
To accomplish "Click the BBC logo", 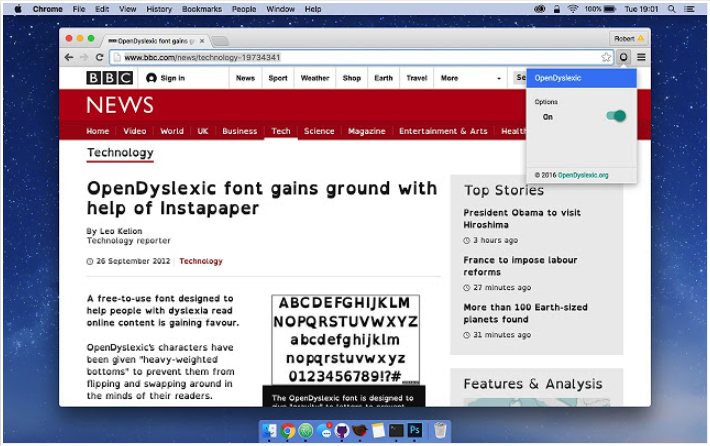I will click(x=108, y=78).
